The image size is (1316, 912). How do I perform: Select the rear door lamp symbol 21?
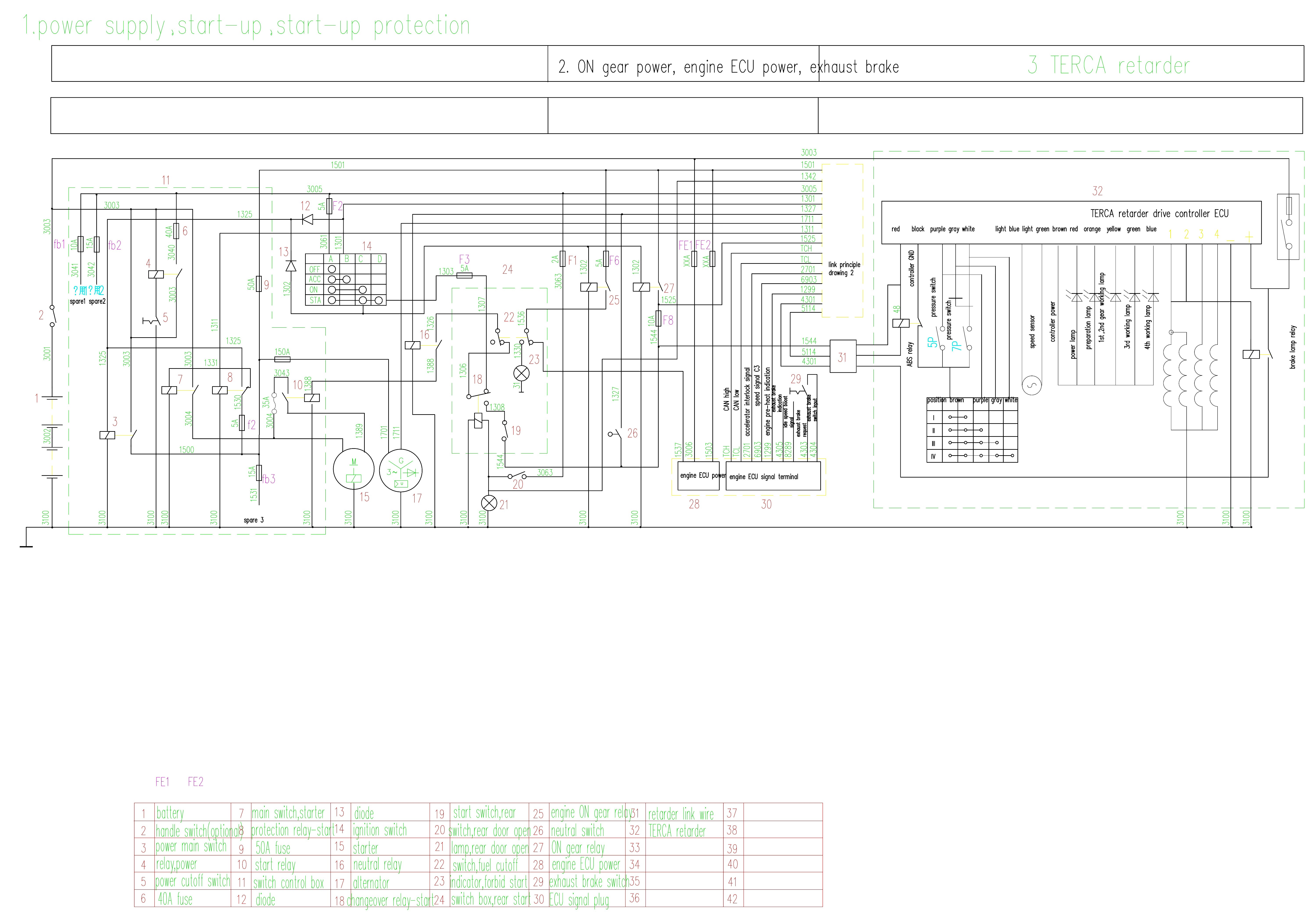pos(489,503)
